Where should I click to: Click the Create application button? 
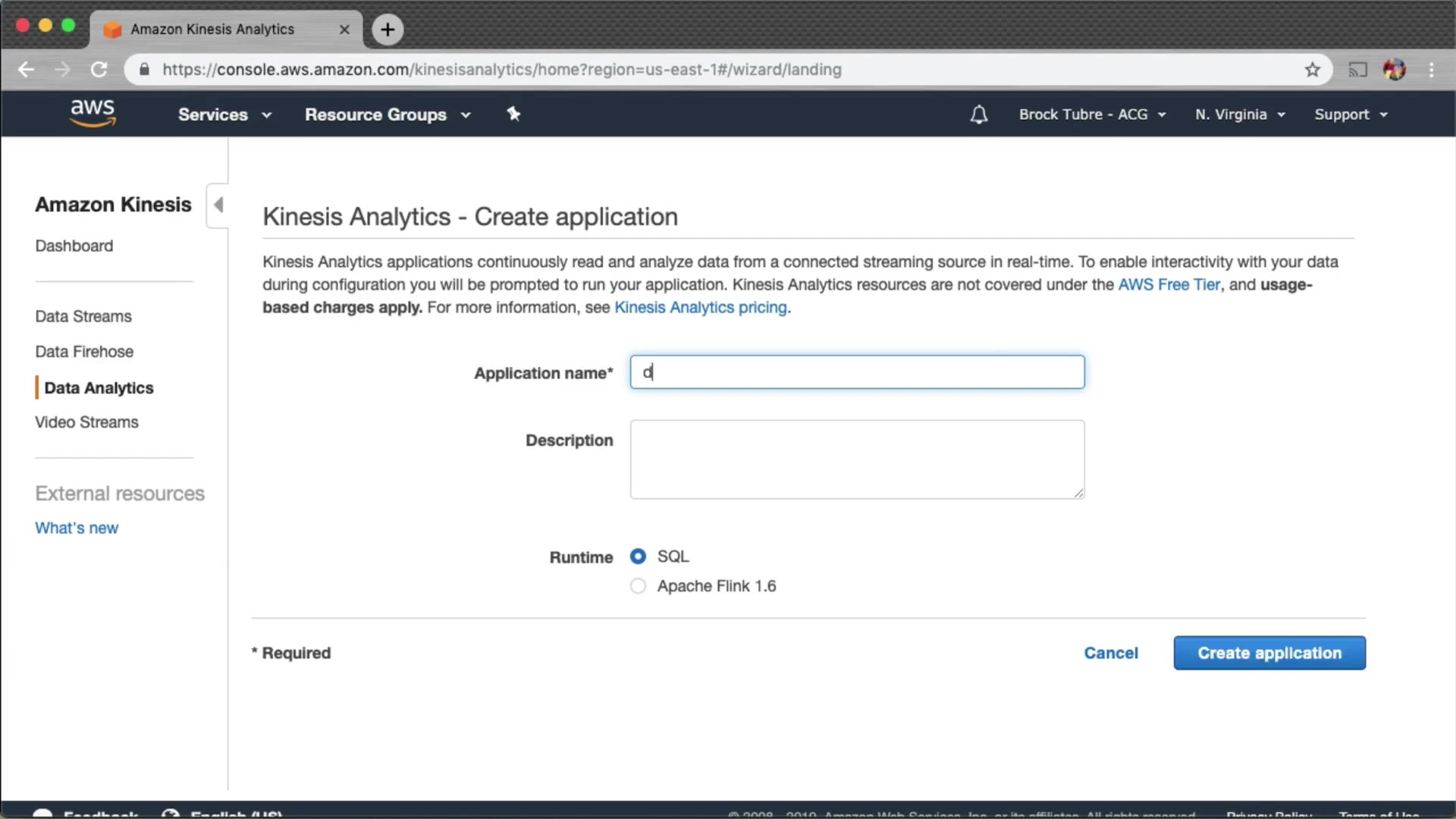(x=1269, y=653)
